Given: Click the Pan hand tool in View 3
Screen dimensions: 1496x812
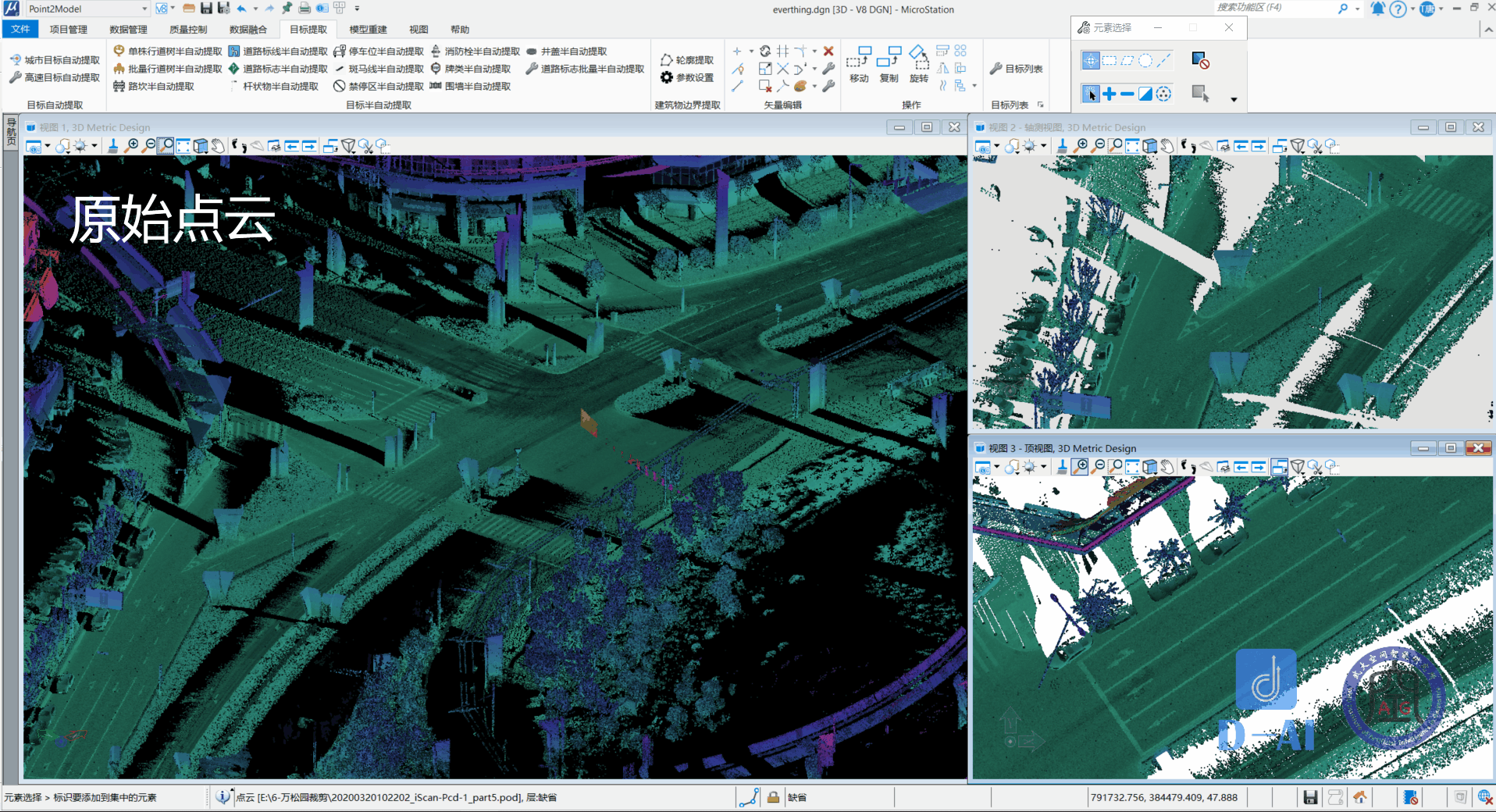Looking at the screenshot, I should [1167, 467].
